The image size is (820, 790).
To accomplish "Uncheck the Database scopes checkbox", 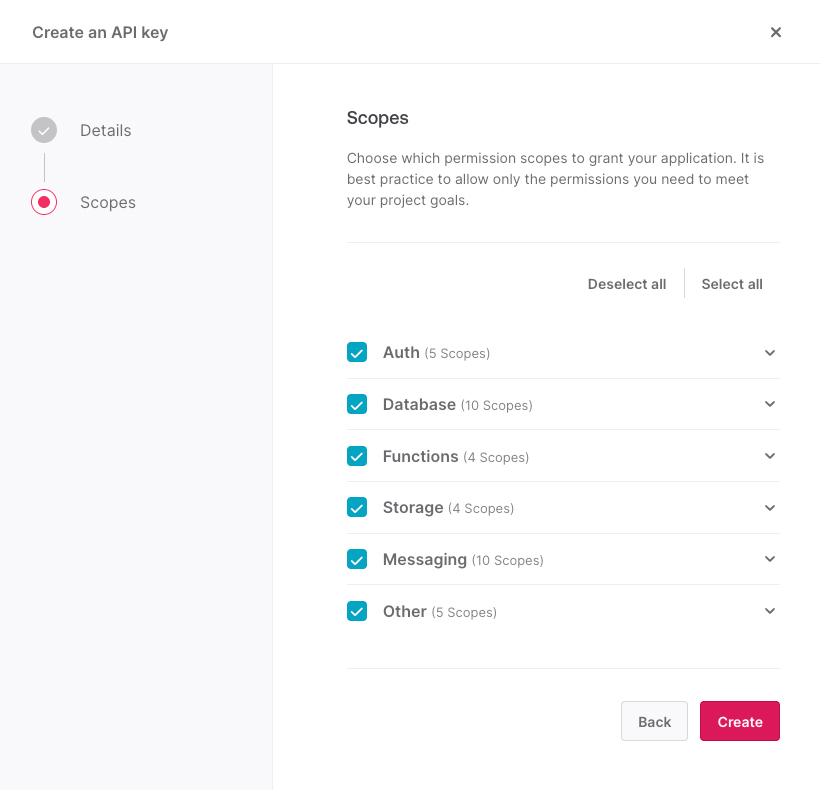I will tap(357, 404).
